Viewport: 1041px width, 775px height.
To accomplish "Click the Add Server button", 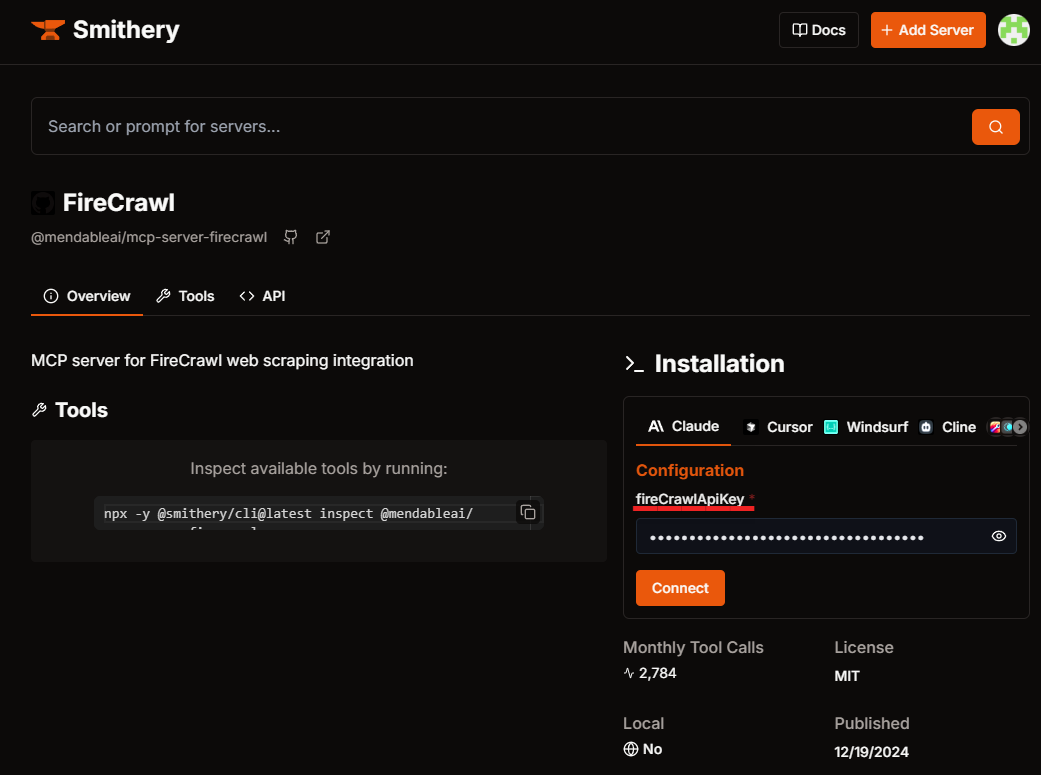I will point(927,30).
